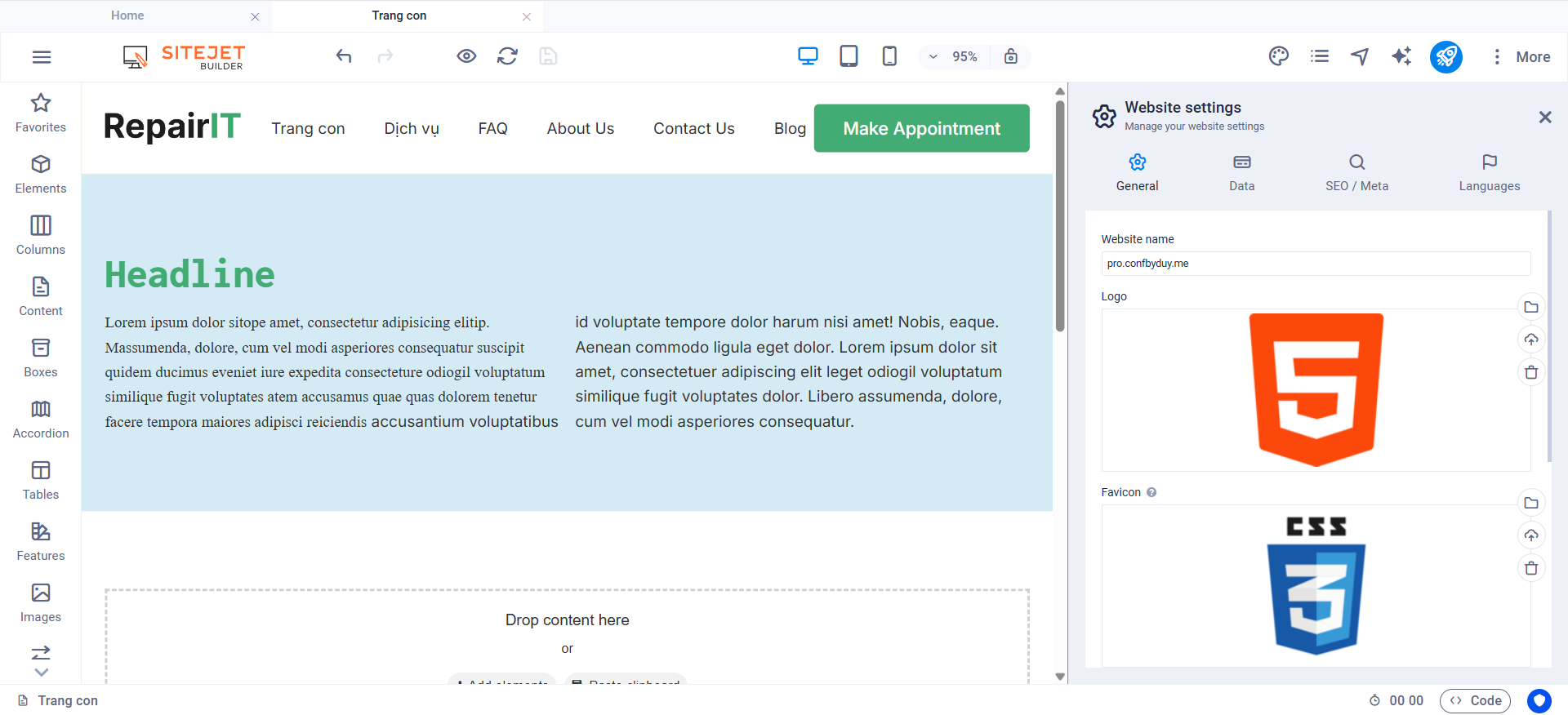Switch to tablet device view
The height and width of the screenshot is (715, 1568).
click(x=849, y=56)
